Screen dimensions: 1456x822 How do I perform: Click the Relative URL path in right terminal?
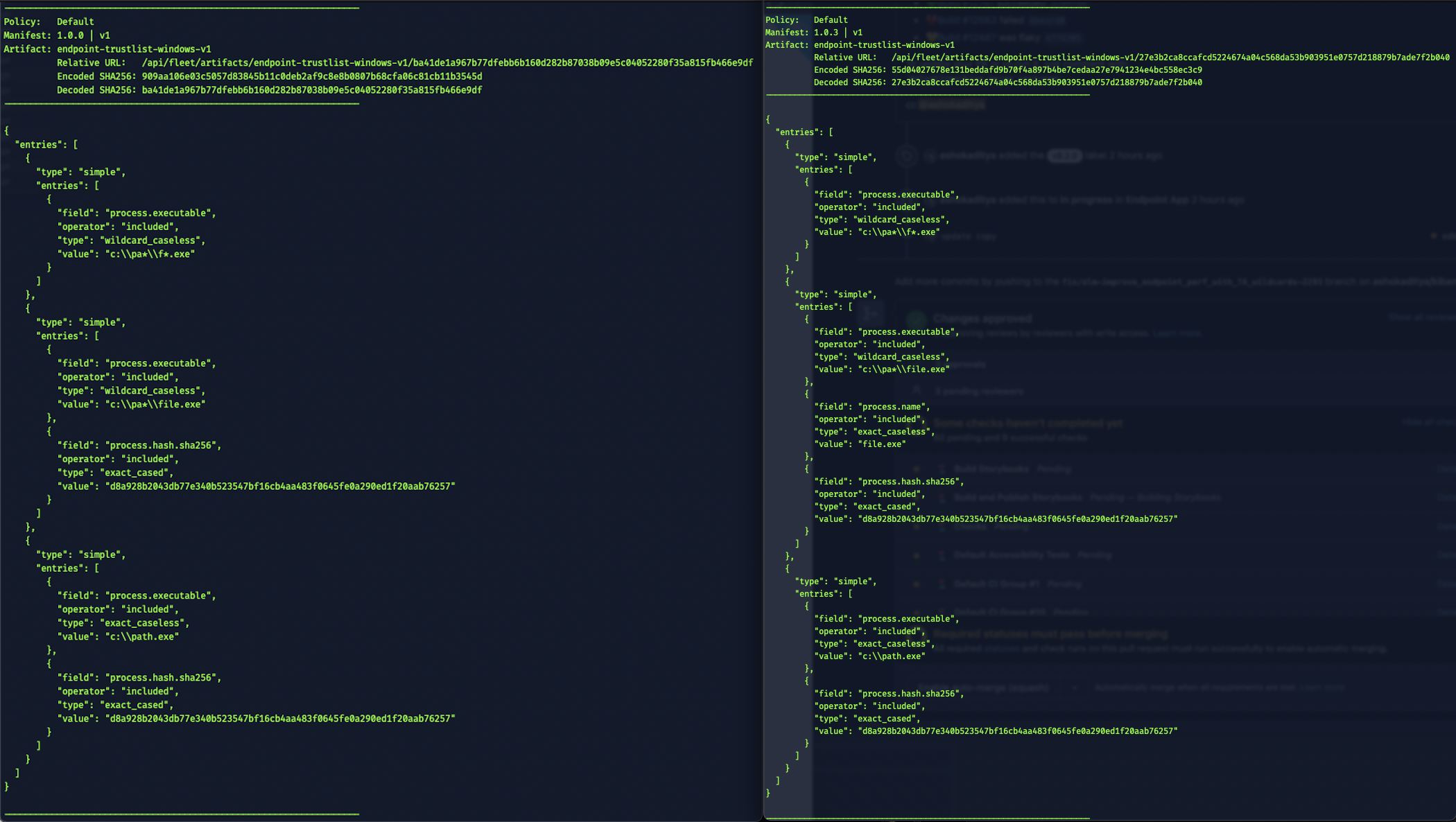pos(1170,58)
